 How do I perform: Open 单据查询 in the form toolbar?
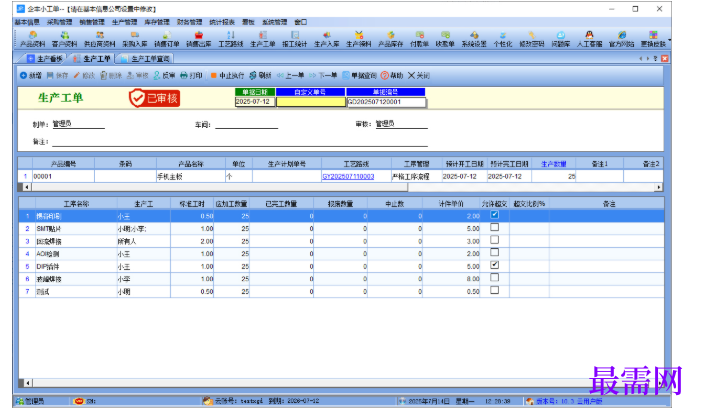(x=359, y=76)
